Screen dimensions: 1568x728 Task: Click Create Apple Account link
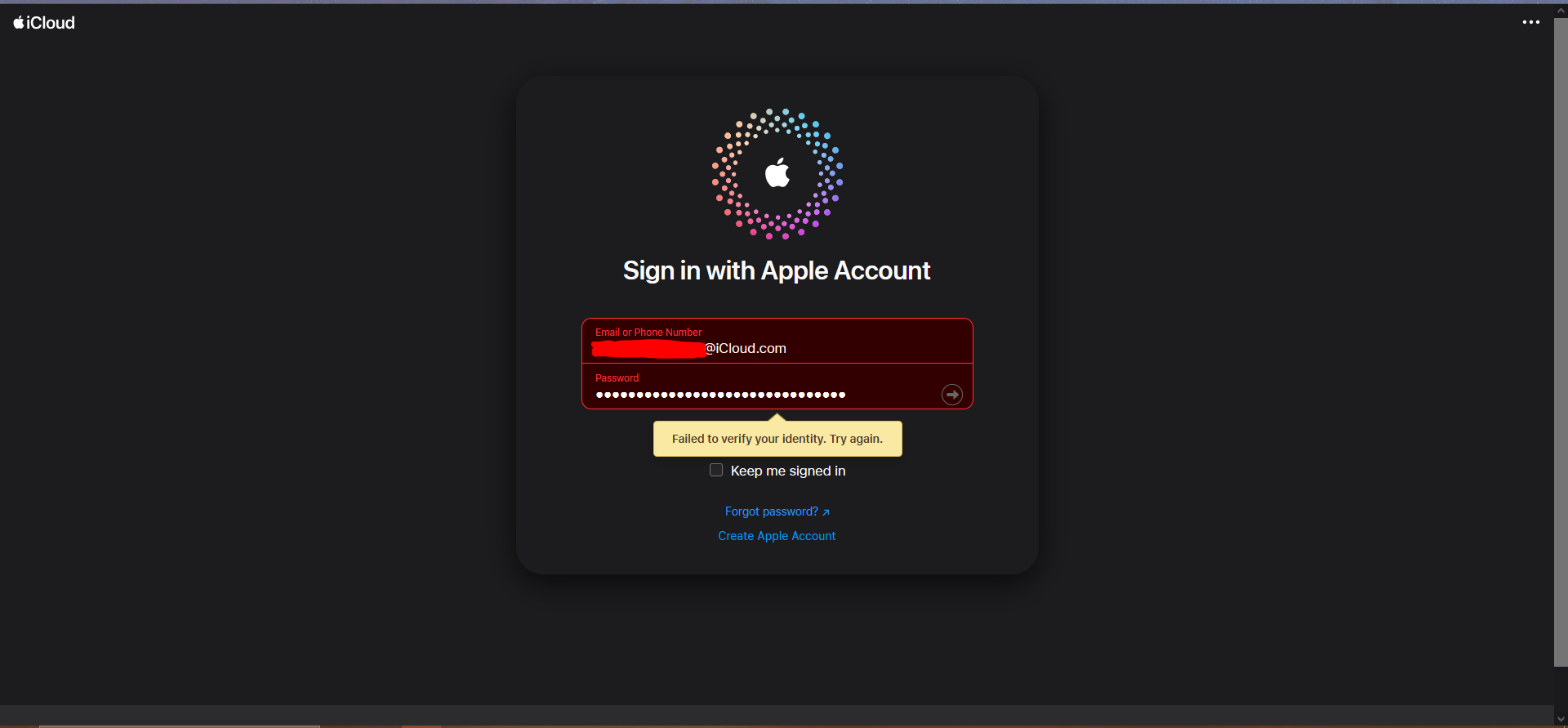click(777, 536)
